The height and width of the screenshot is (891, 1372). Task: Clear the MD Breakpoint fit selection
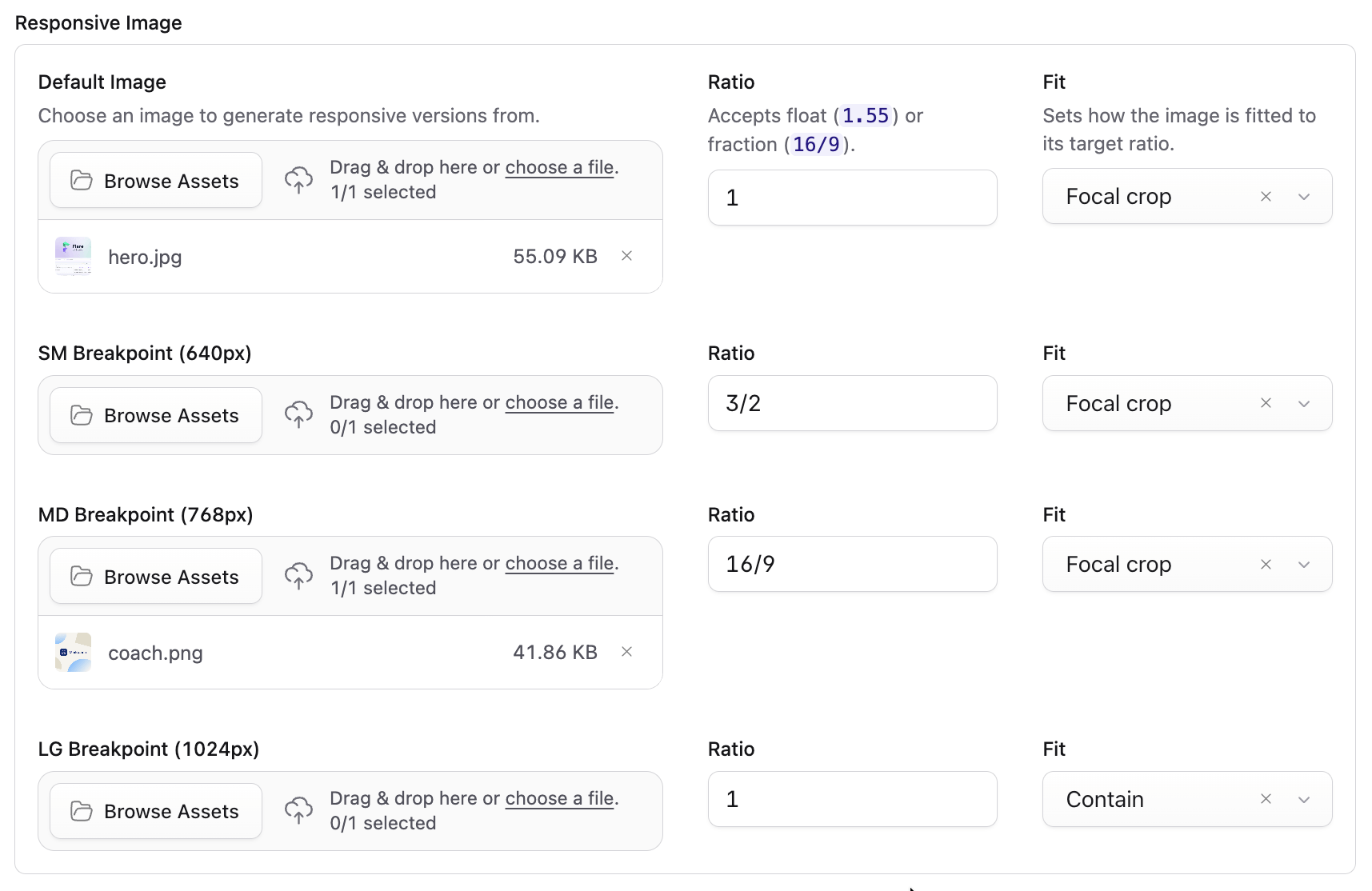click(x=1266, y=565)
